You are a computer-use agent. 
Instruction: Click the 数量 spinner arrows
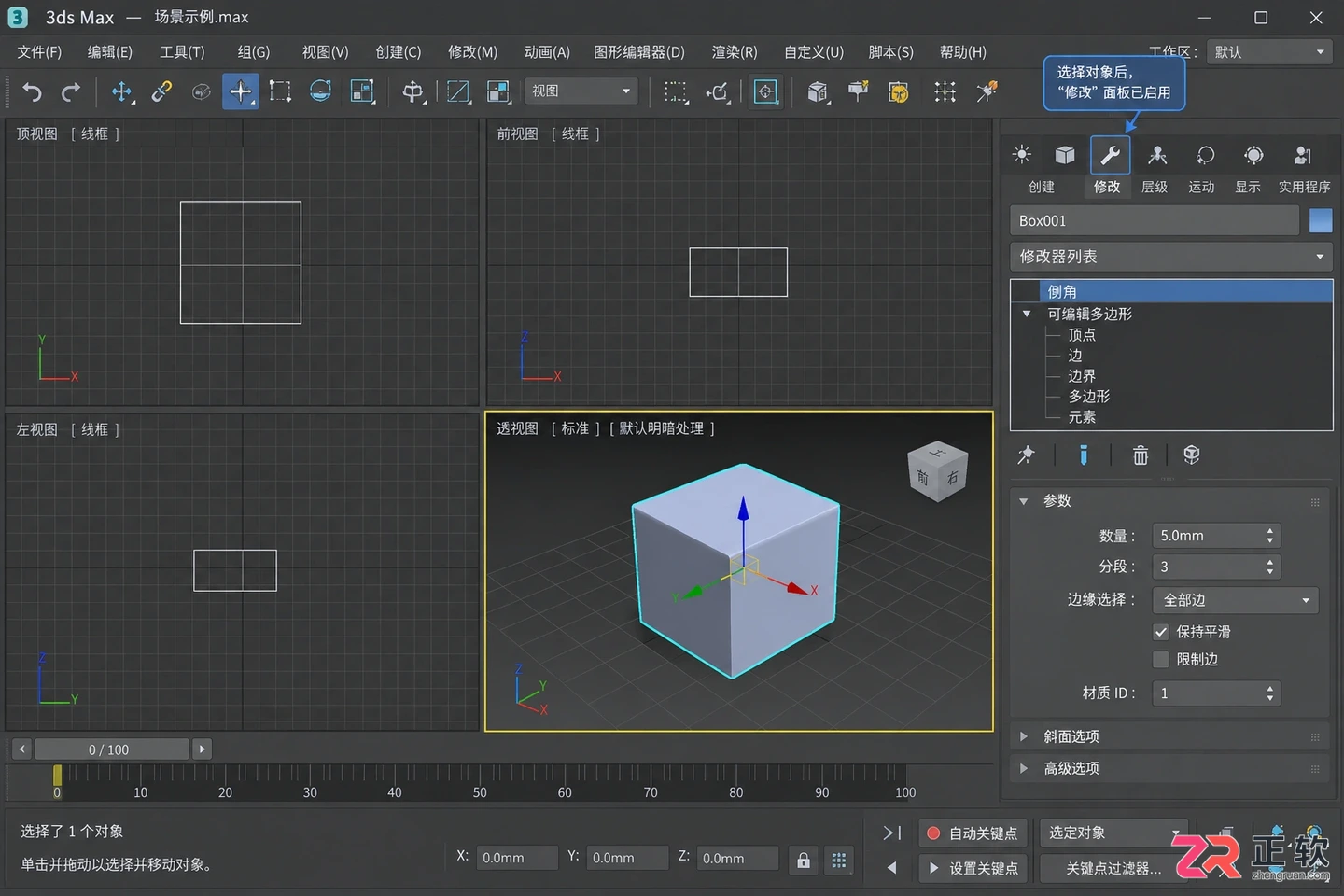1269,536
